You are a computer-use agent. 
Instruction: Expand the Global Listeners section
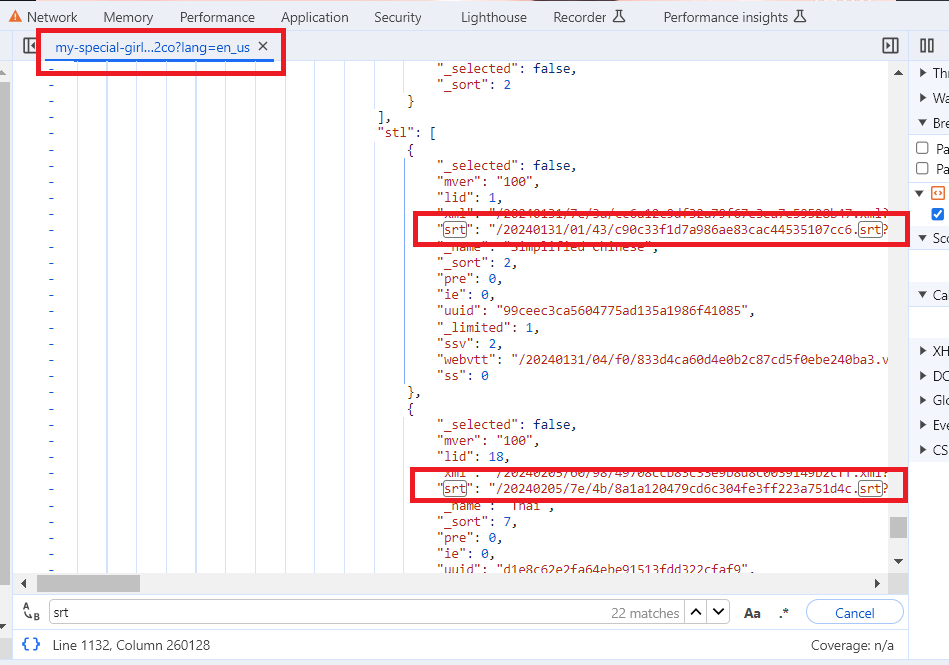[923, 400]
